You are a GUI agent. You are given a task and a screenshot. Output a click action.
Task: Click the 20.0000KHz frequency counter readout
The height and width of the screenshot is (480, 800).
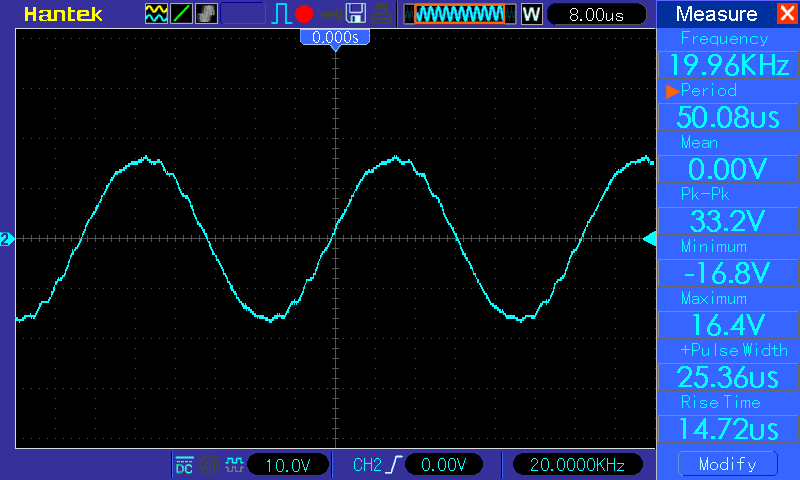click(578, 465)
